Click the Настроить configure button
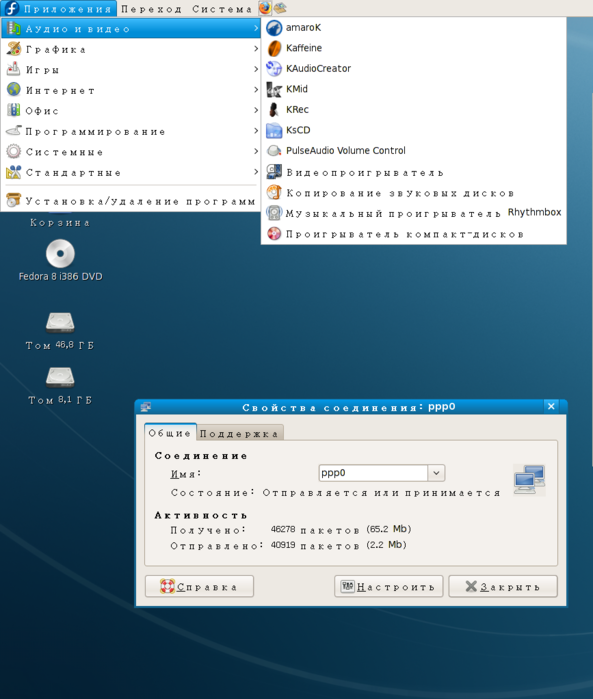This screenshot has height=699, width=593. [x=388, y=586]
